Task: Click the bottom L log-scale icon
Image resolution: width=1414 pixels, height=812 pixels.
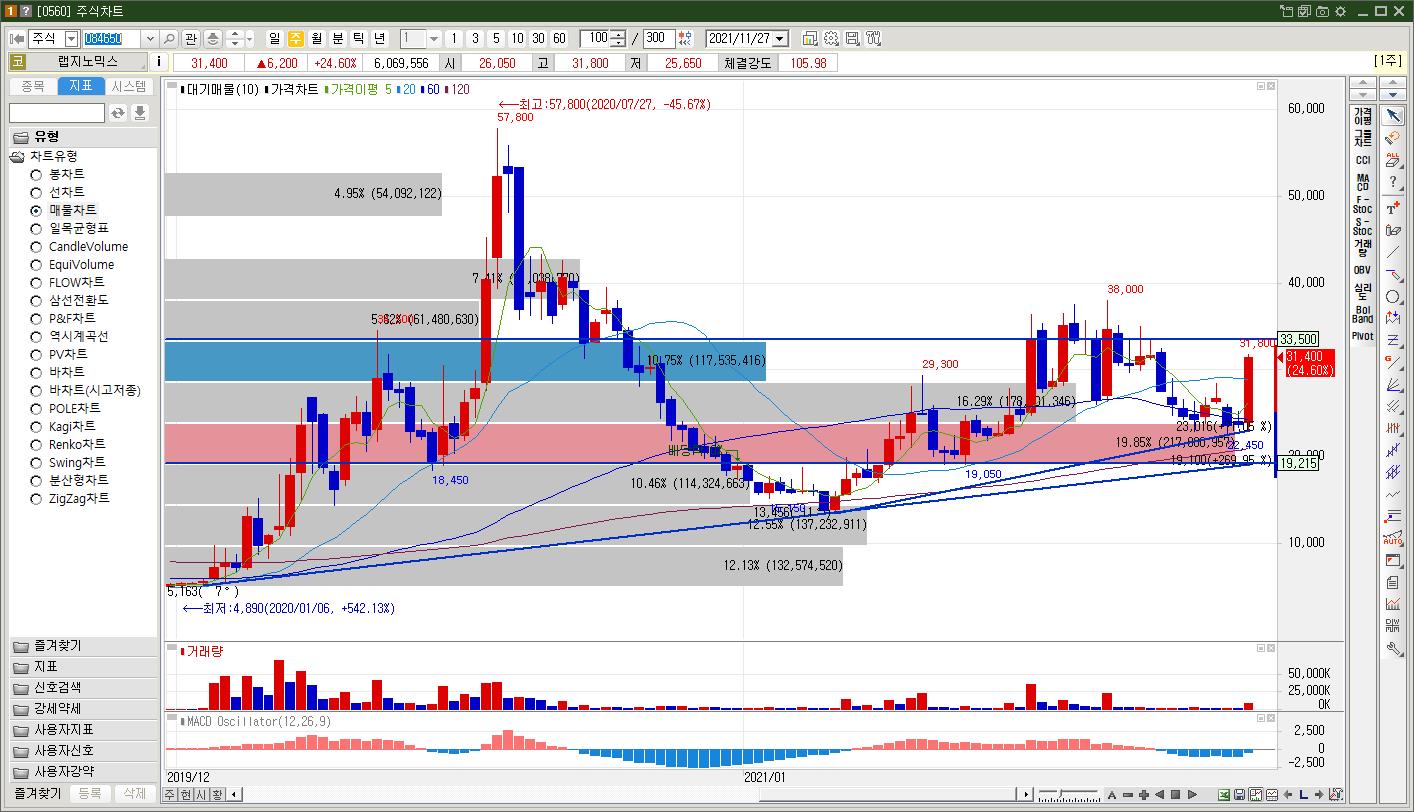Action: coord(1304,795)
